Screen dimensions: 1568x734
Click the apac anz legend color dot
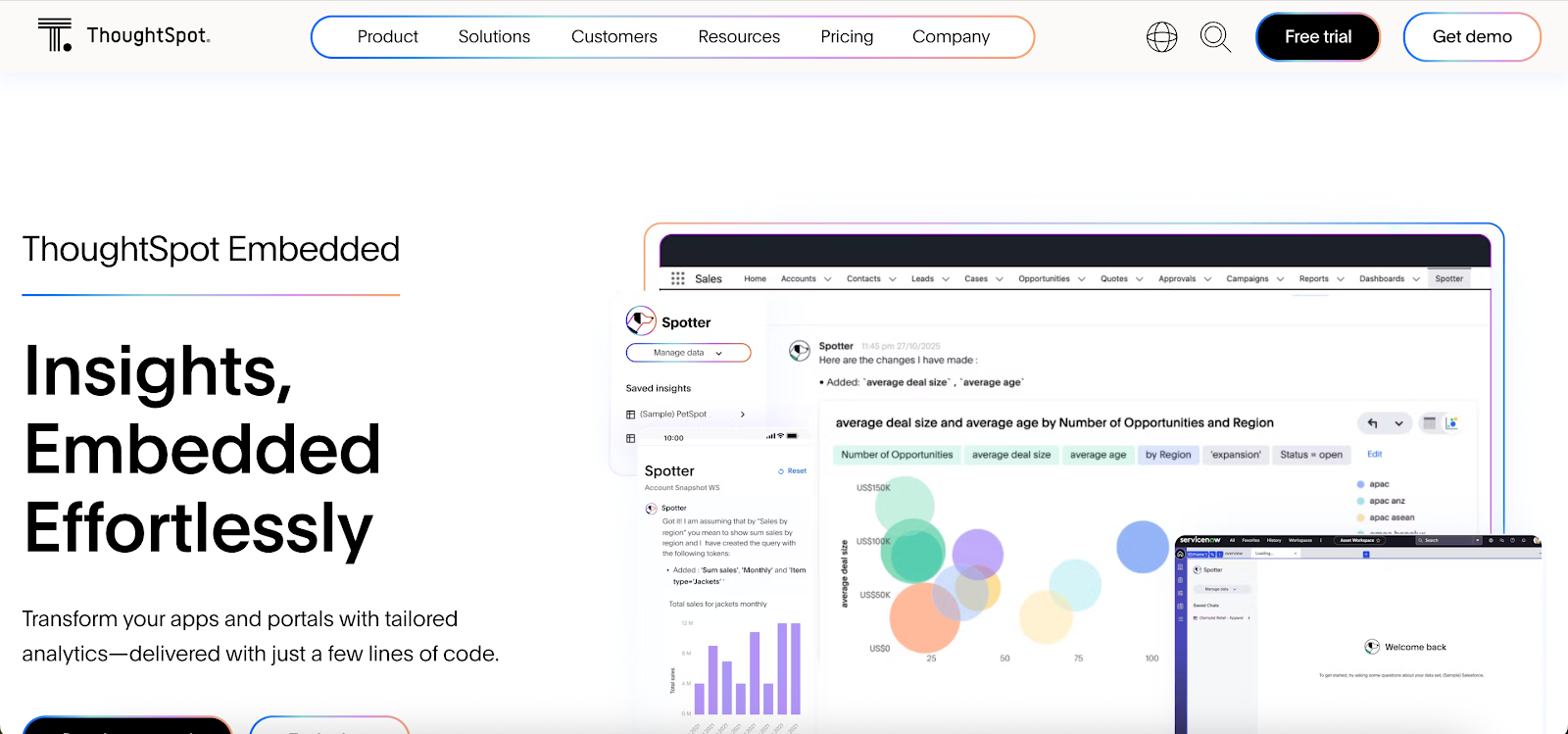click(1360, 501)
